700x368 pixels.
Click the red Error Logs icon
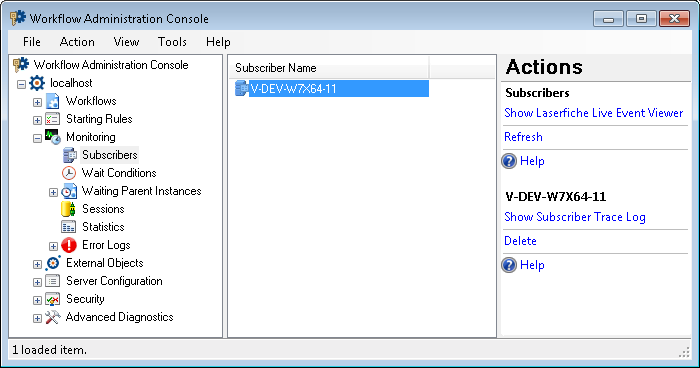[69, 245]
